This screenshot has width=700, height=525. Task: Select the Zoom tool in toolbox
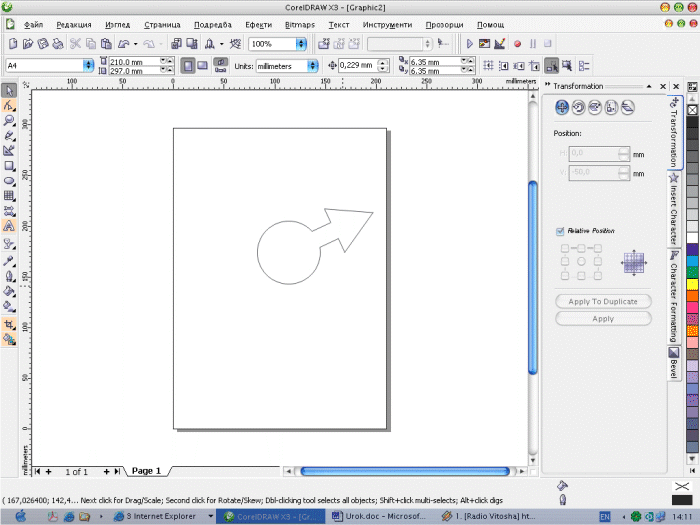point(9,121)
